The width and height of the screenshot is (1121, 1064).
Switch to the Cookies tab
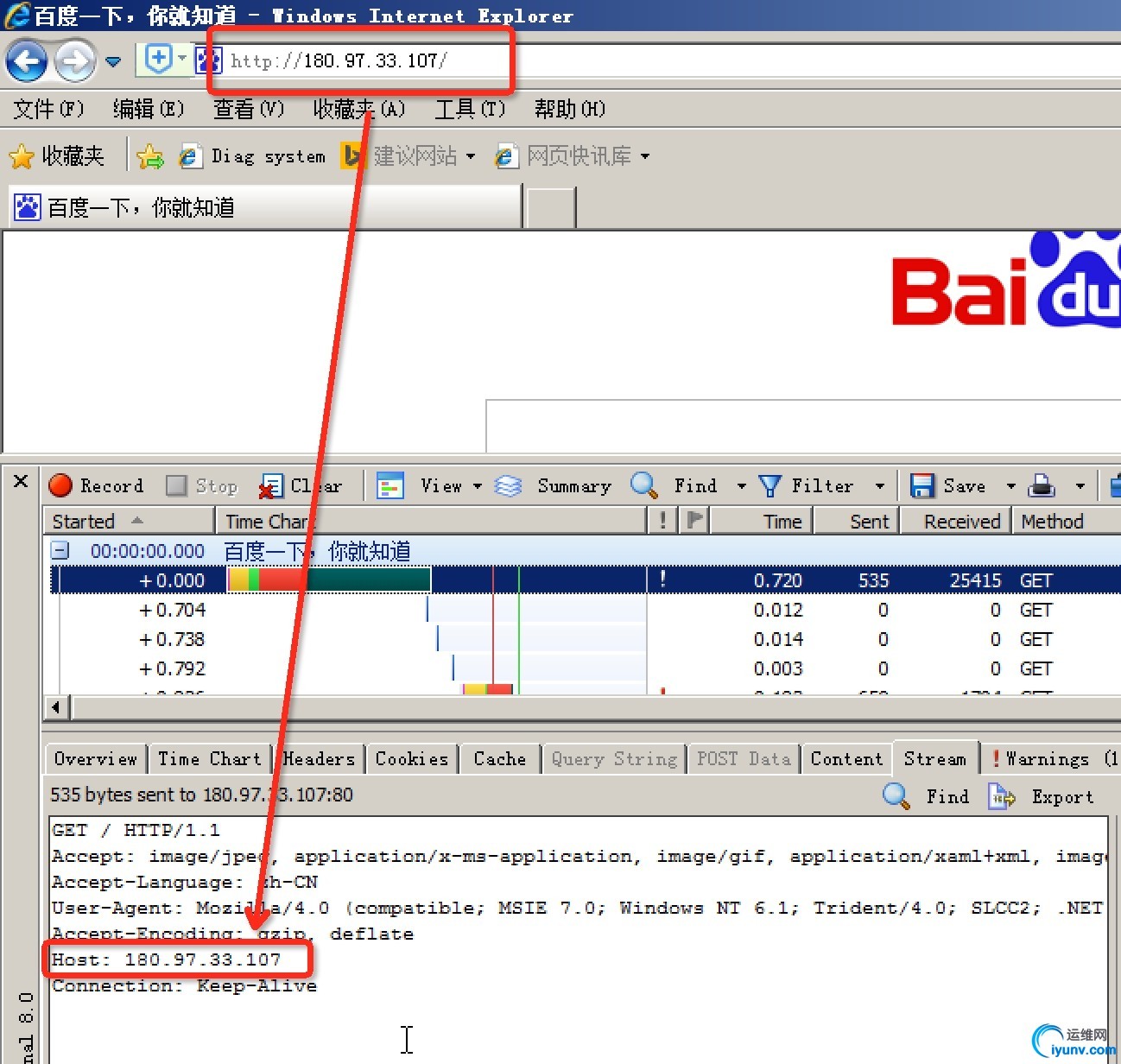click(412, 758)
